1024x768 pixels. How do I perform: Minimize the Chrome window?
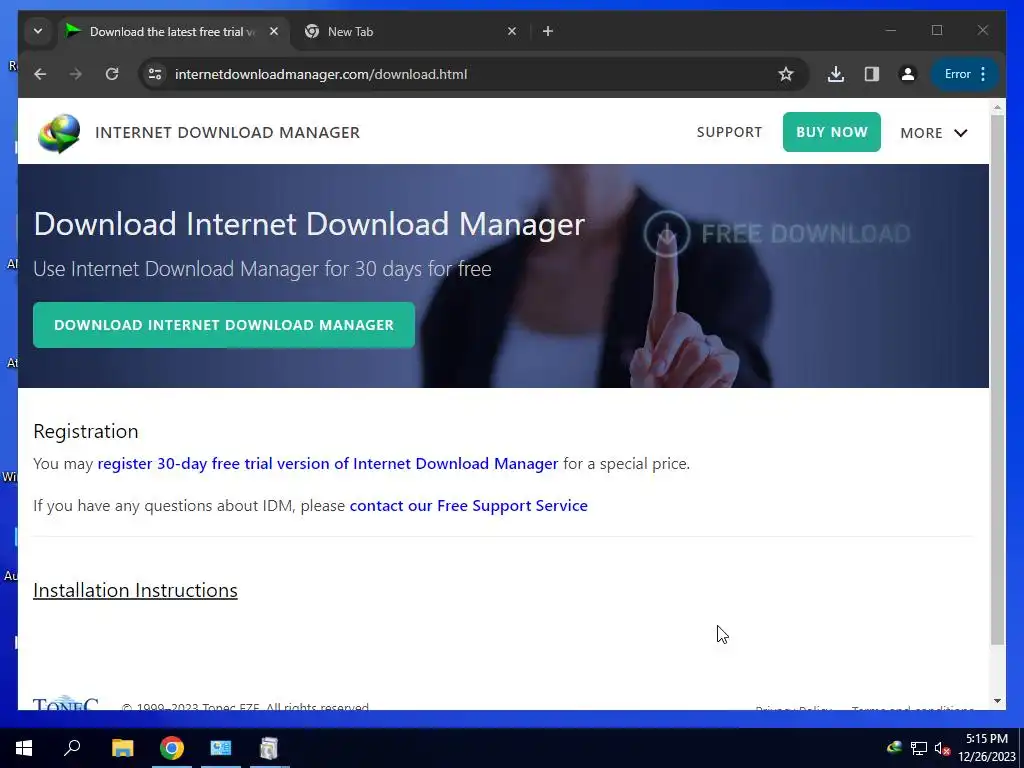(891, 31)
